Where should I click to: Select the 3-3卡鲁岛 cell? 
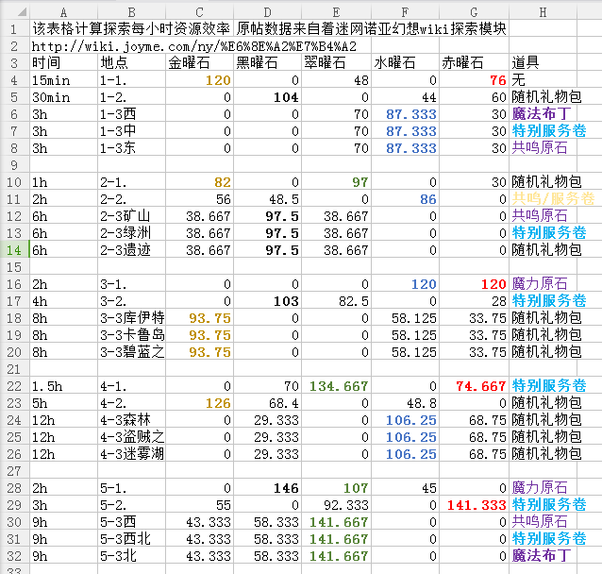coord(132,335)
